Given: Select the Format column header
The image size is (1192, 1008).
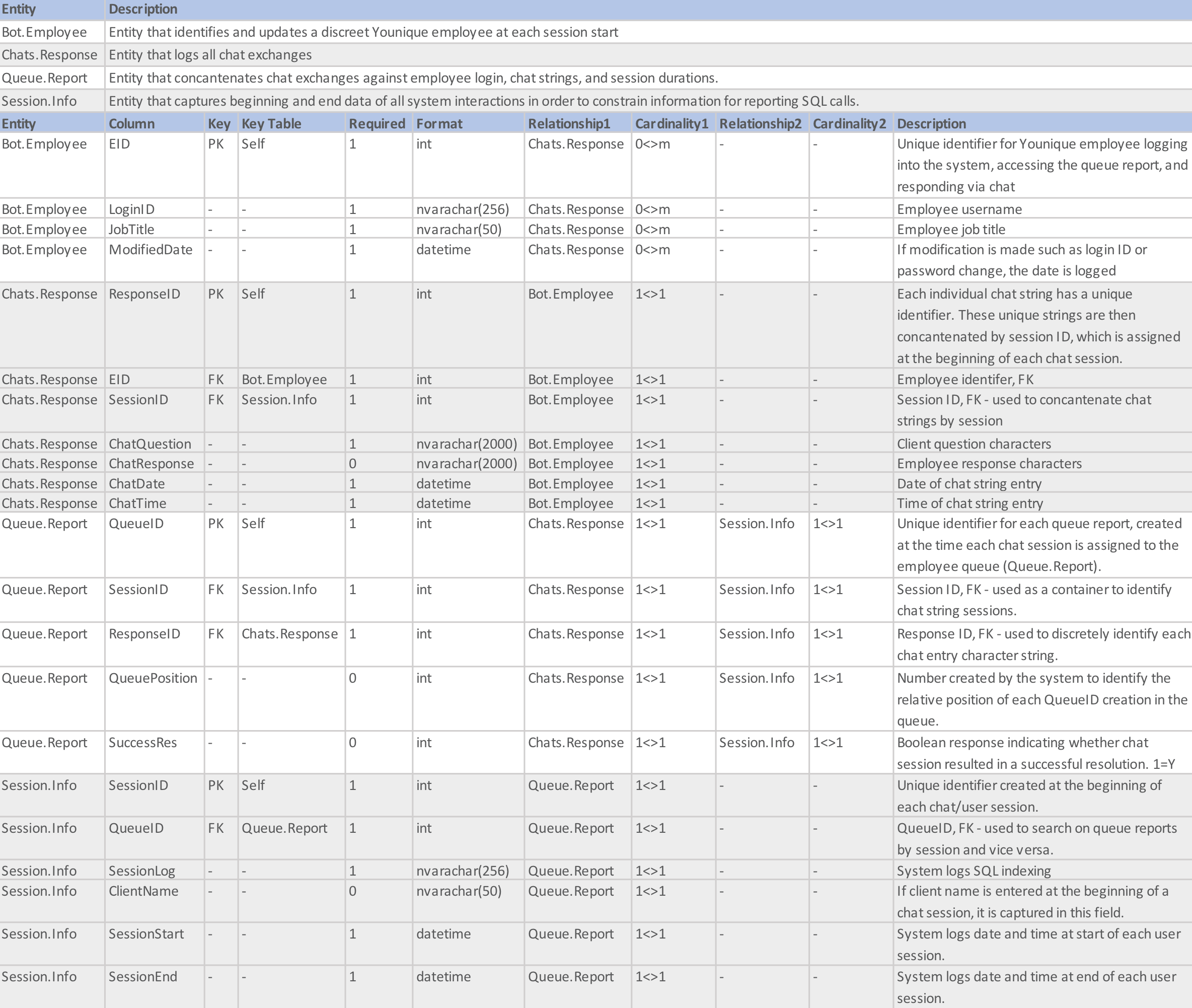Looking at the screenshot, I should click(x=468, y=123).
